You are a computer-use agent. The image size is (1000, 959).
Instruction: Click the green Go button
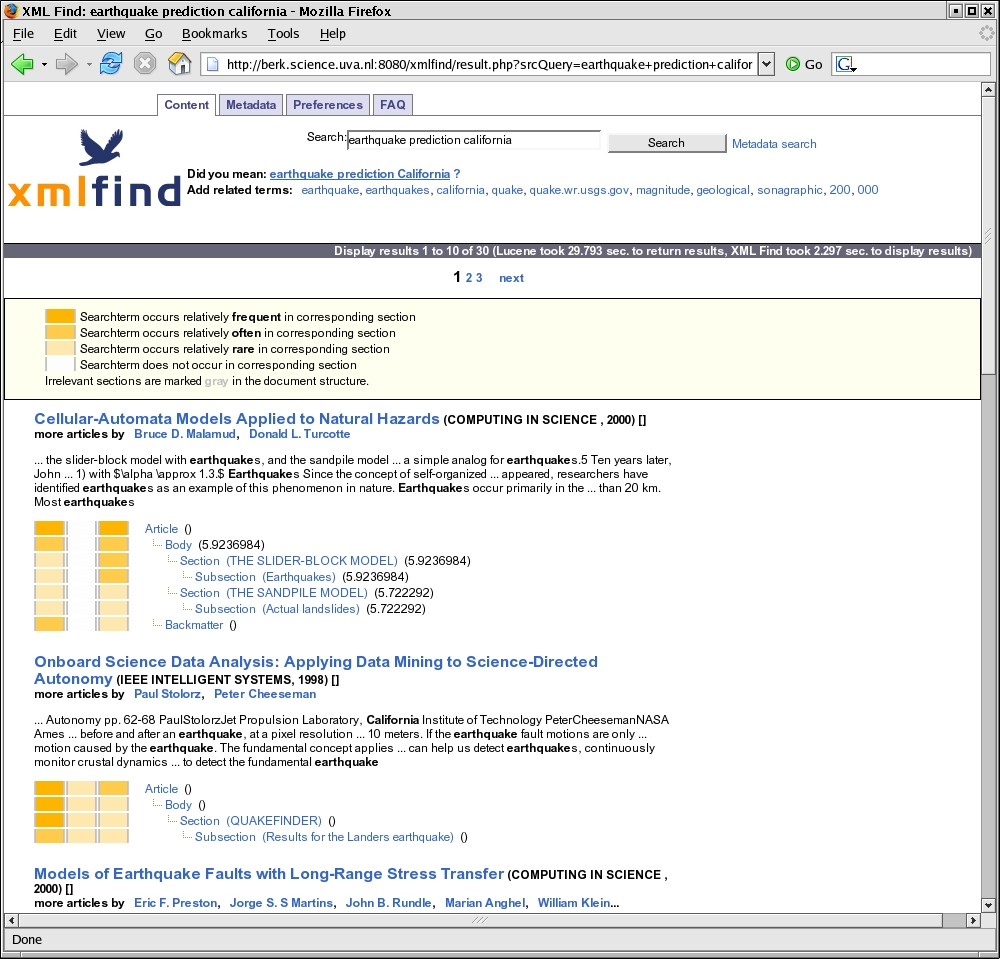tap(804, 64)
